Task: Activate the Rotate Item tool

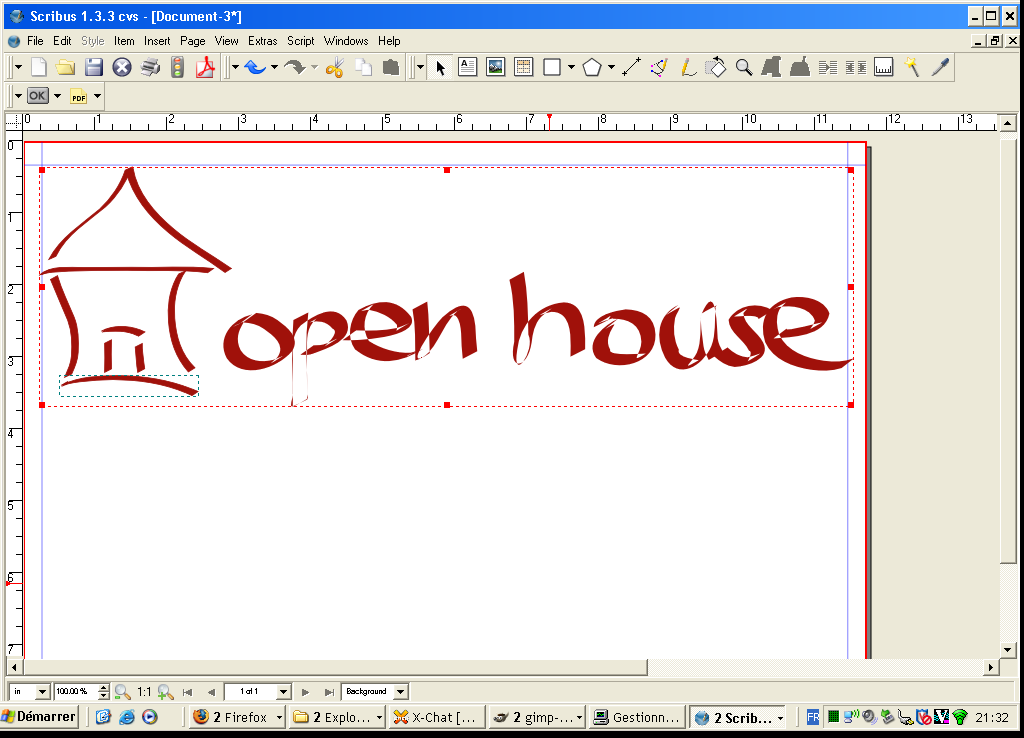Action: pyautogui.click(x=716, y=67)
